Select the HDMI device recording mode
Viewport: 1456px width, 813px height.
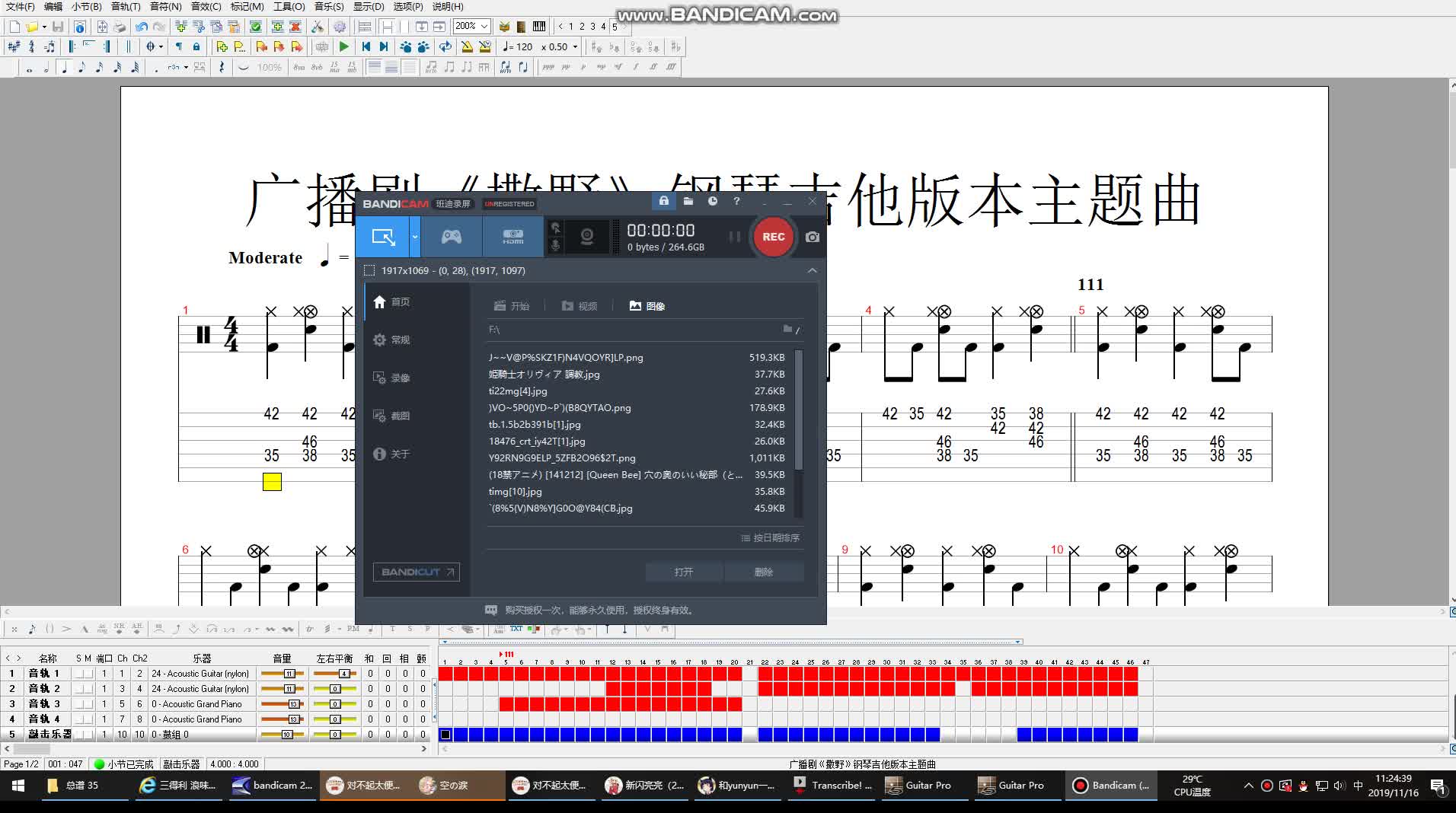tap(512, 237)
